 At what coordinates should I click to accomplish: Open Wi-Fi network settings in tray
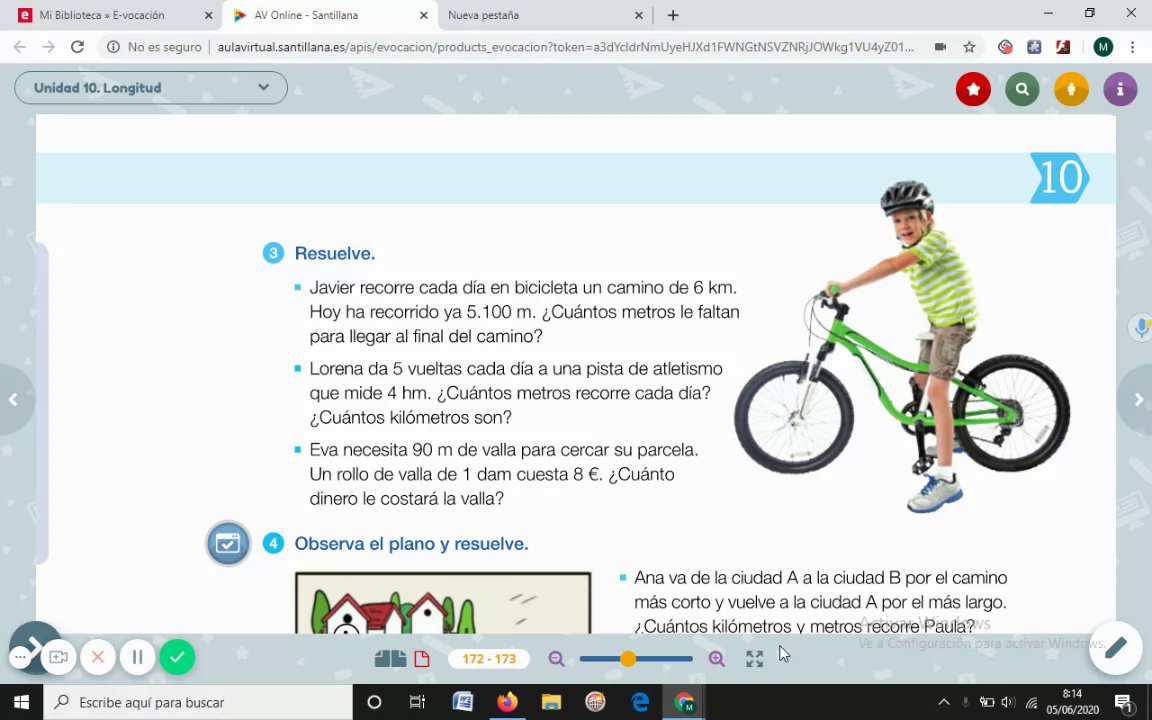[x=1032, y=702]
